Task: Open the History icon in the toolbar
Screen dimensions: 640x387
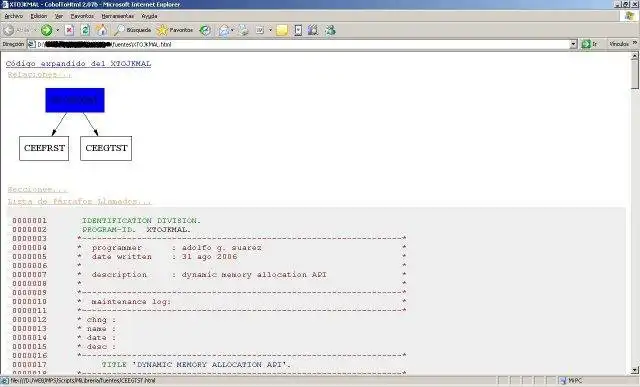Action: pos(205,30)
